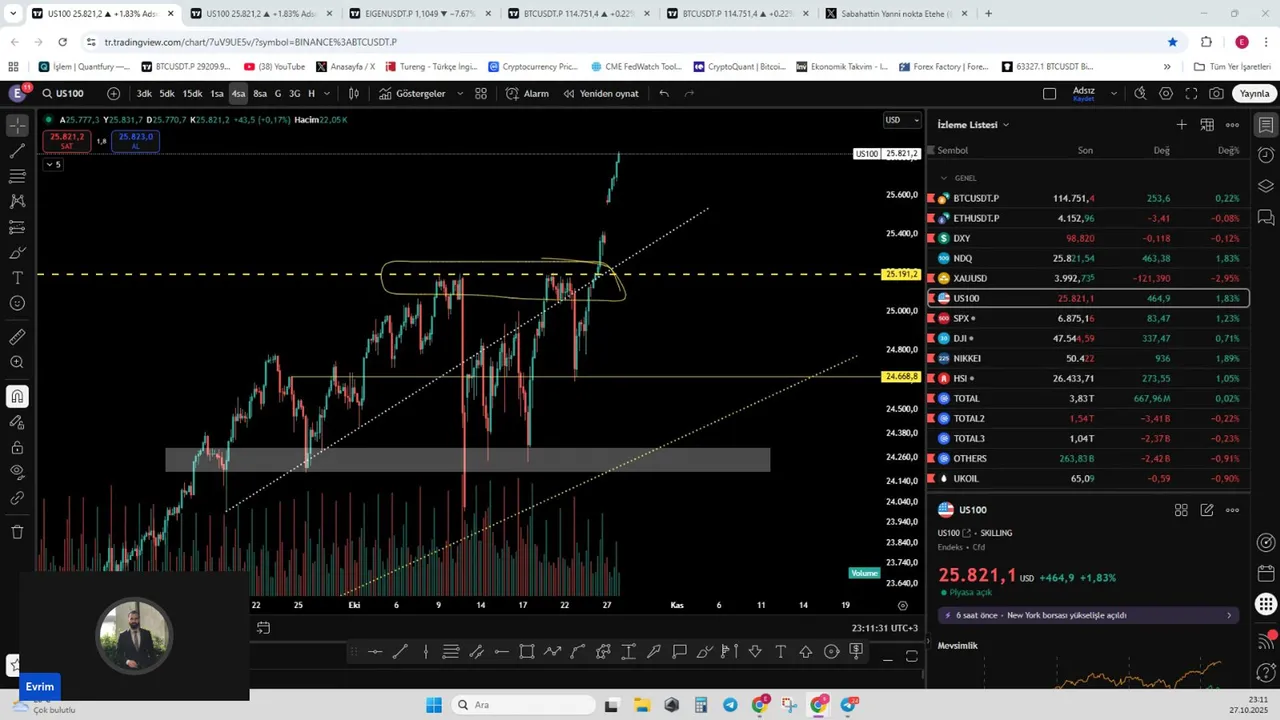Add a symbol to watchlist with plus icon

[1181, 125]
